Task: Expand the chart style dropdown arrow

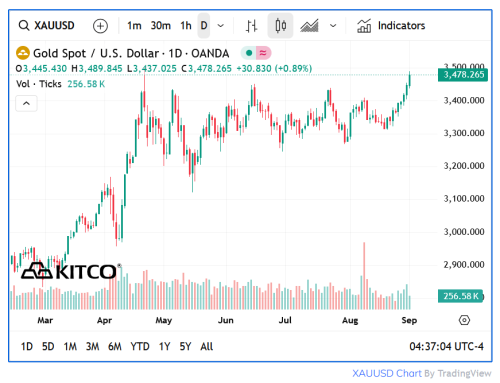Action: coord(333,26)
